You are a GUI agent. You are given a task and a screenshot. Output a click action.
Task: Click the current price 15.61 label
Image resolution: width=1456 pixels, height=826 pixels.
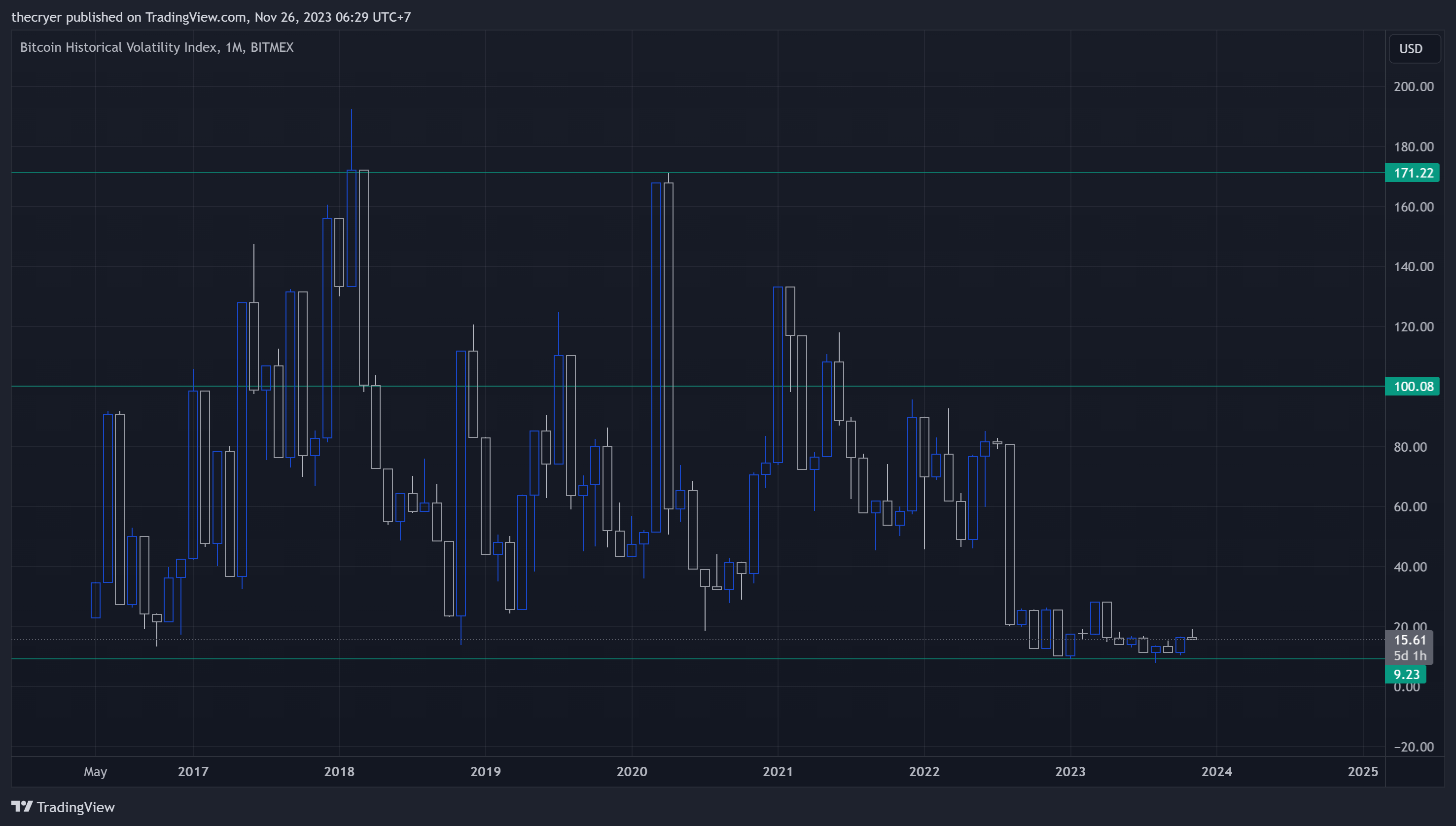pyautogui.click(x=1410, y=640)
